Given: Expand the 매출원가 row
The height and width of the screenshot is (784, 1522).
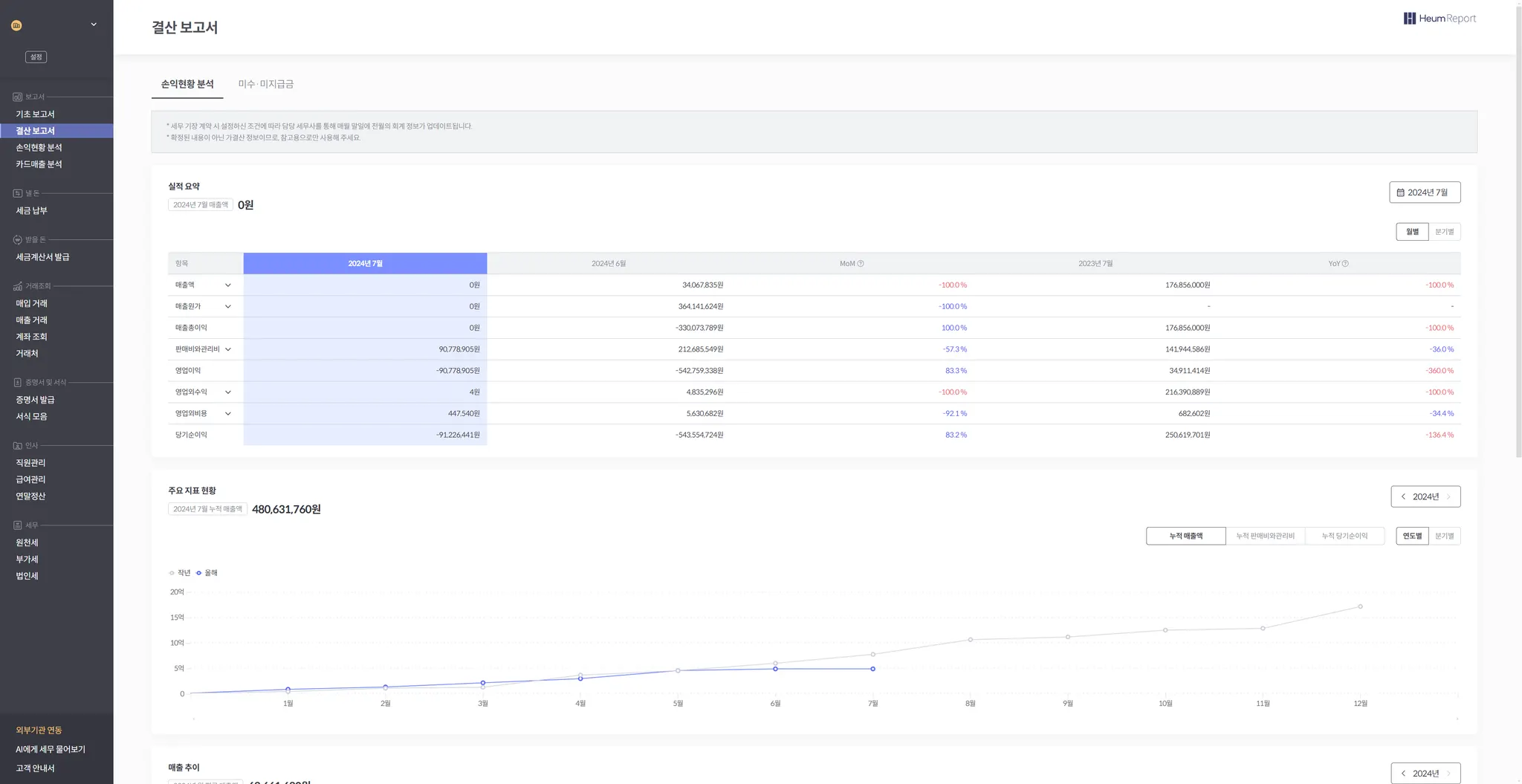Looking at the screenshot, I should click(228, 307).
